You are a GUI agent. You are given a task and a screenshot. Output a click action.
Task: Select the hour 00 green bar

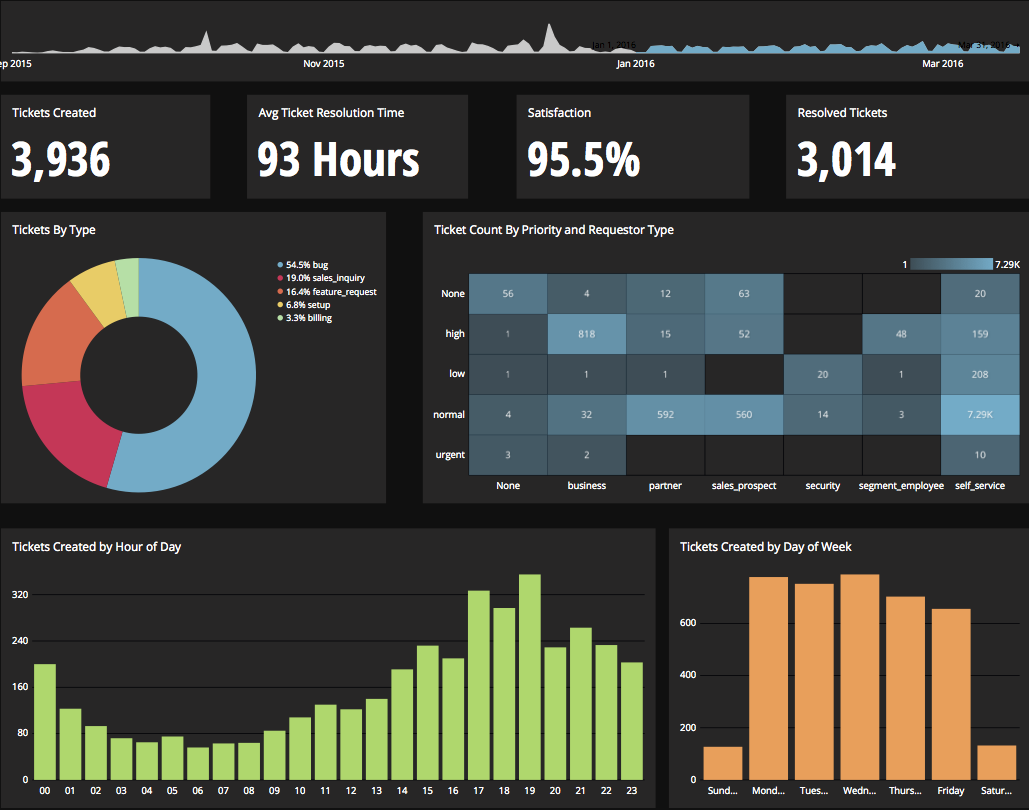click(x=45, y=721)
